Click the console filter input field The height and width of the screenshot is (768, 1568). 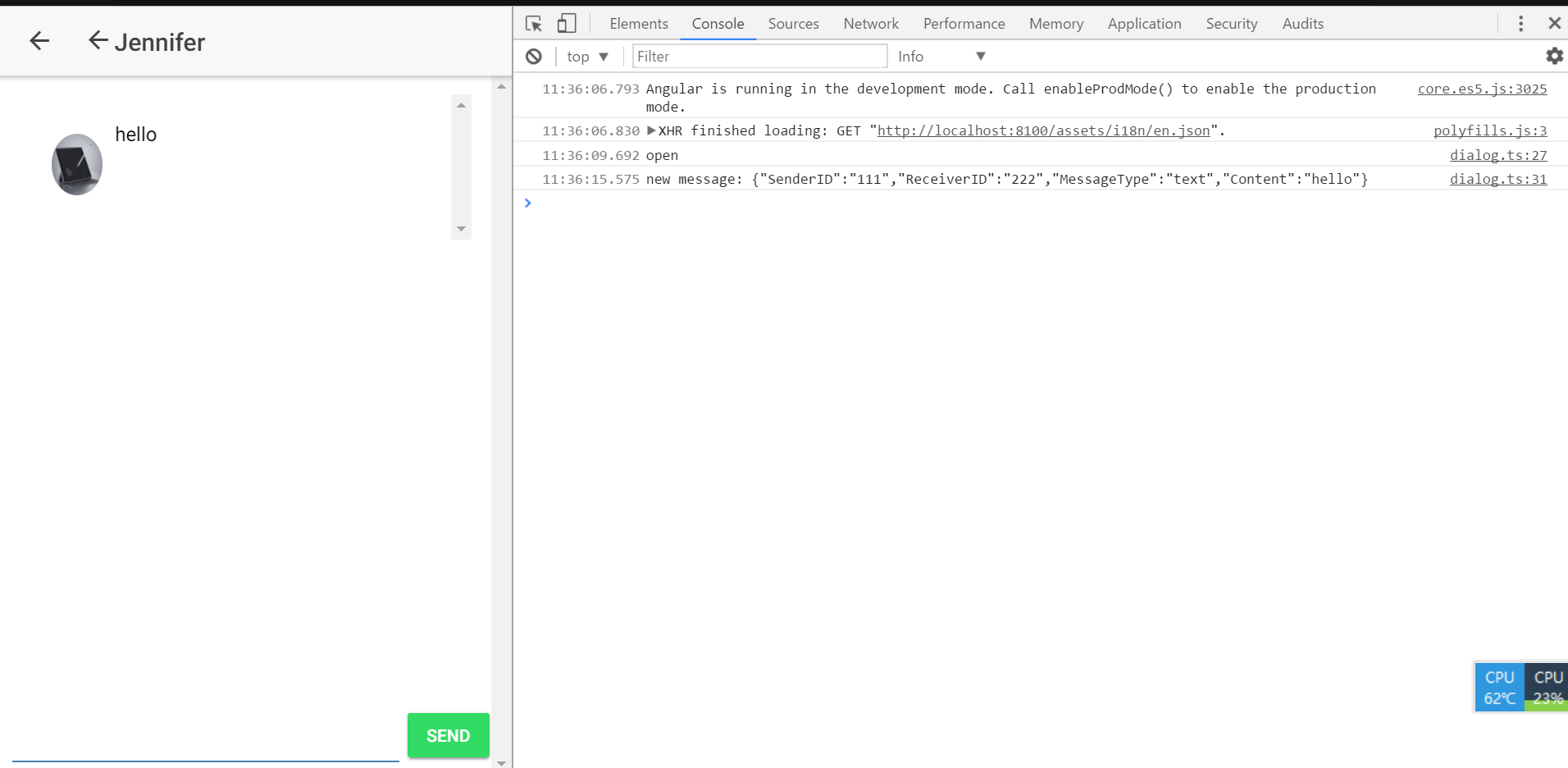[x=759, y=56]
